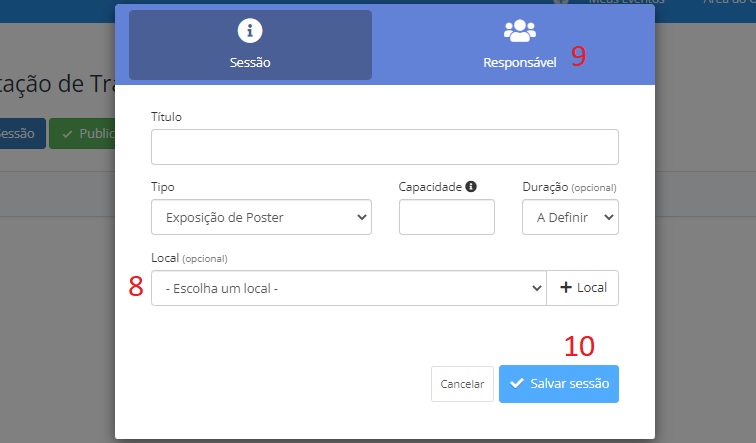Click the Meus Eventos link in top bar
Viewport: 756px width, 443px height.
626,2
